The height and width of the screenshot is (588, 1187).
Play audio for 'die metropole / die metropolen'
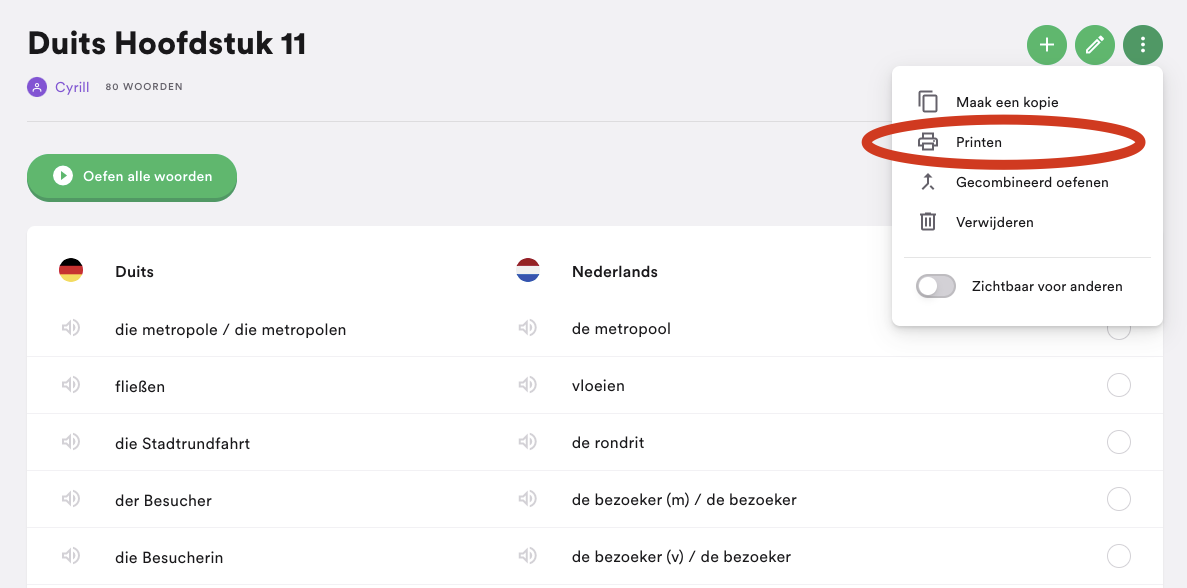[70, 328]
